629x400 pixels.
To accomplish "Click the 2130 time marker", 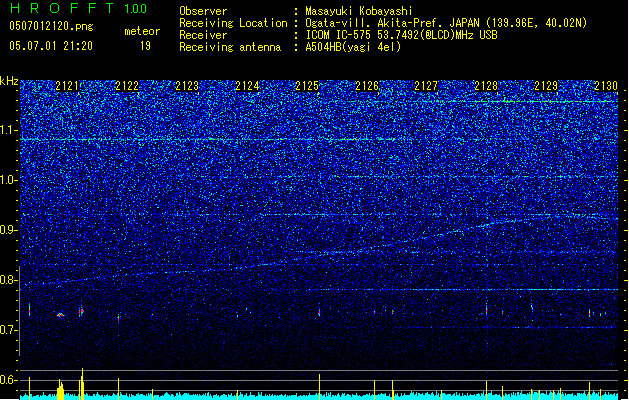I will pyautogui.click(x=606, y=86).
